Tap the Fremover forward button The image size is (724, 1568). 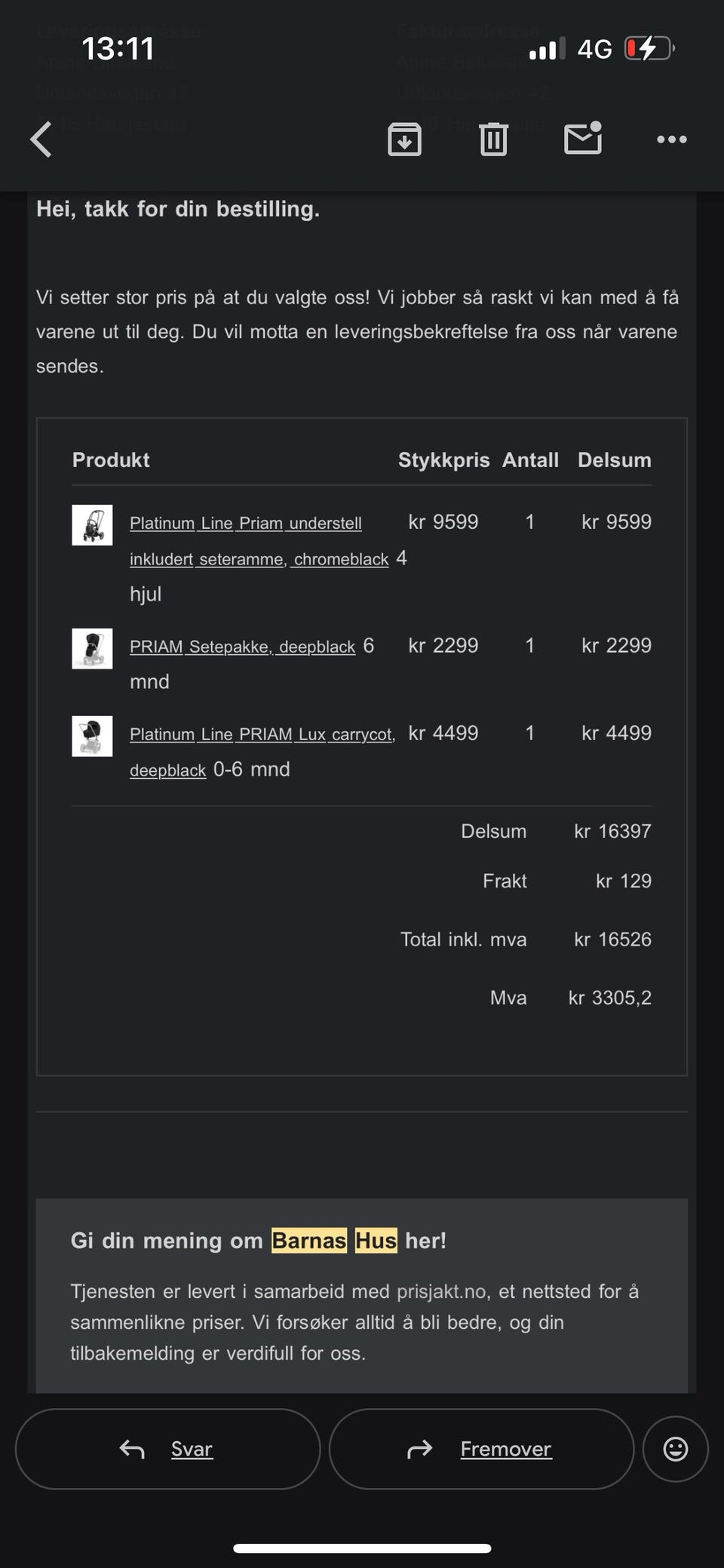pyautogui.click(x=481, y=1449)
